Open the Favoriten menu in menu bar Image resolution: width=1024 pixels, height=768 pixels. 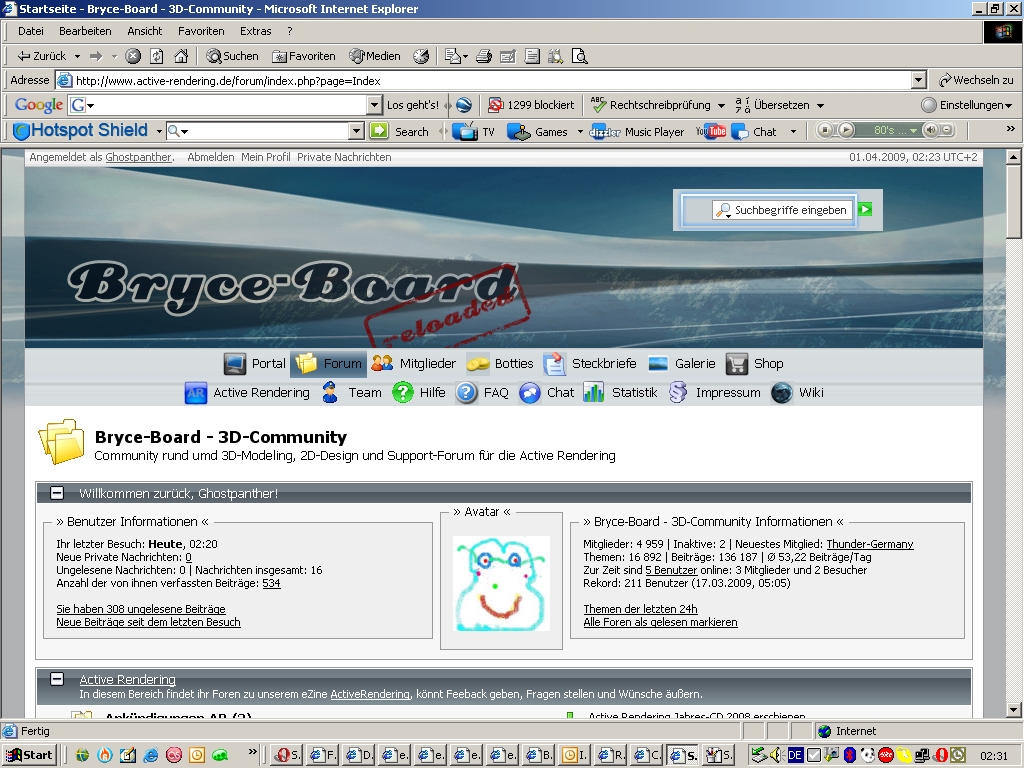201,31
